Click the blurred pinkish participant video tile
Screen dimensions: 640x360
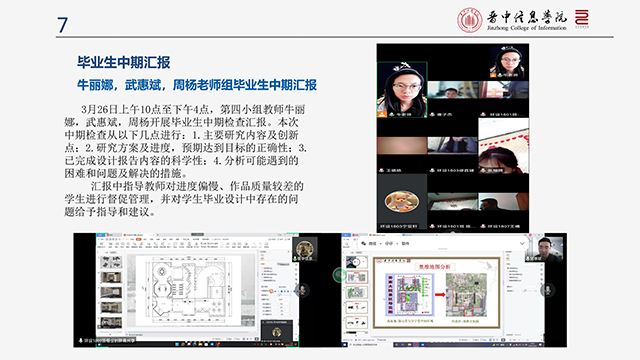[402, 145]
